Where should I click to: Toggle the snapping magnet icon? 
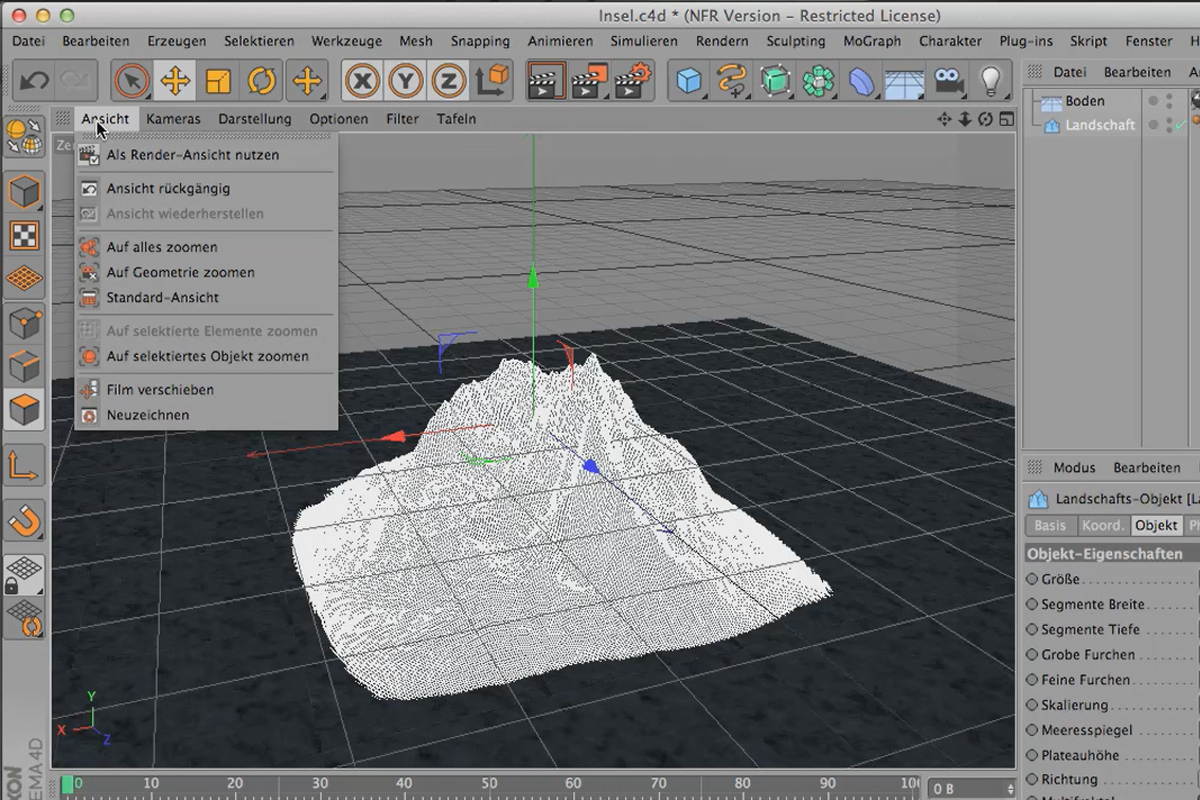(24, 520)
